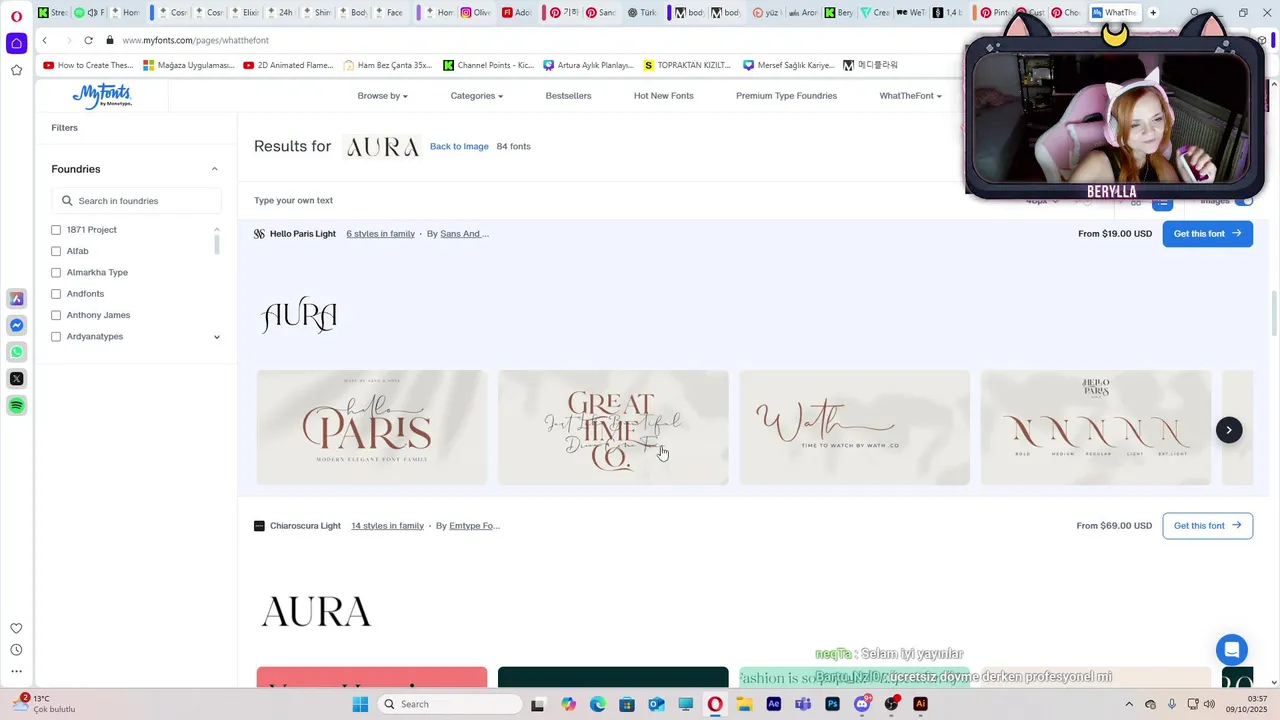The height and width of the screenshot is (720, 1280).
Task: Collapse the Foundries filter section
Action: (214, 169)
